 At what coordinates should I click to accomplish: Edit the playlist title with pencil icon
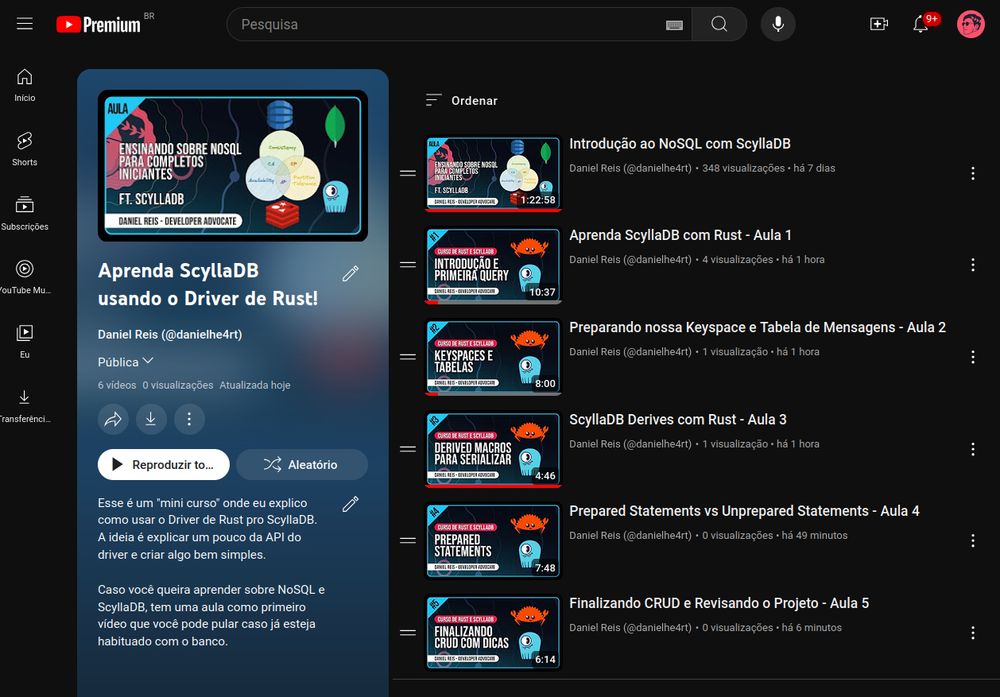click(x=351, y=274)
